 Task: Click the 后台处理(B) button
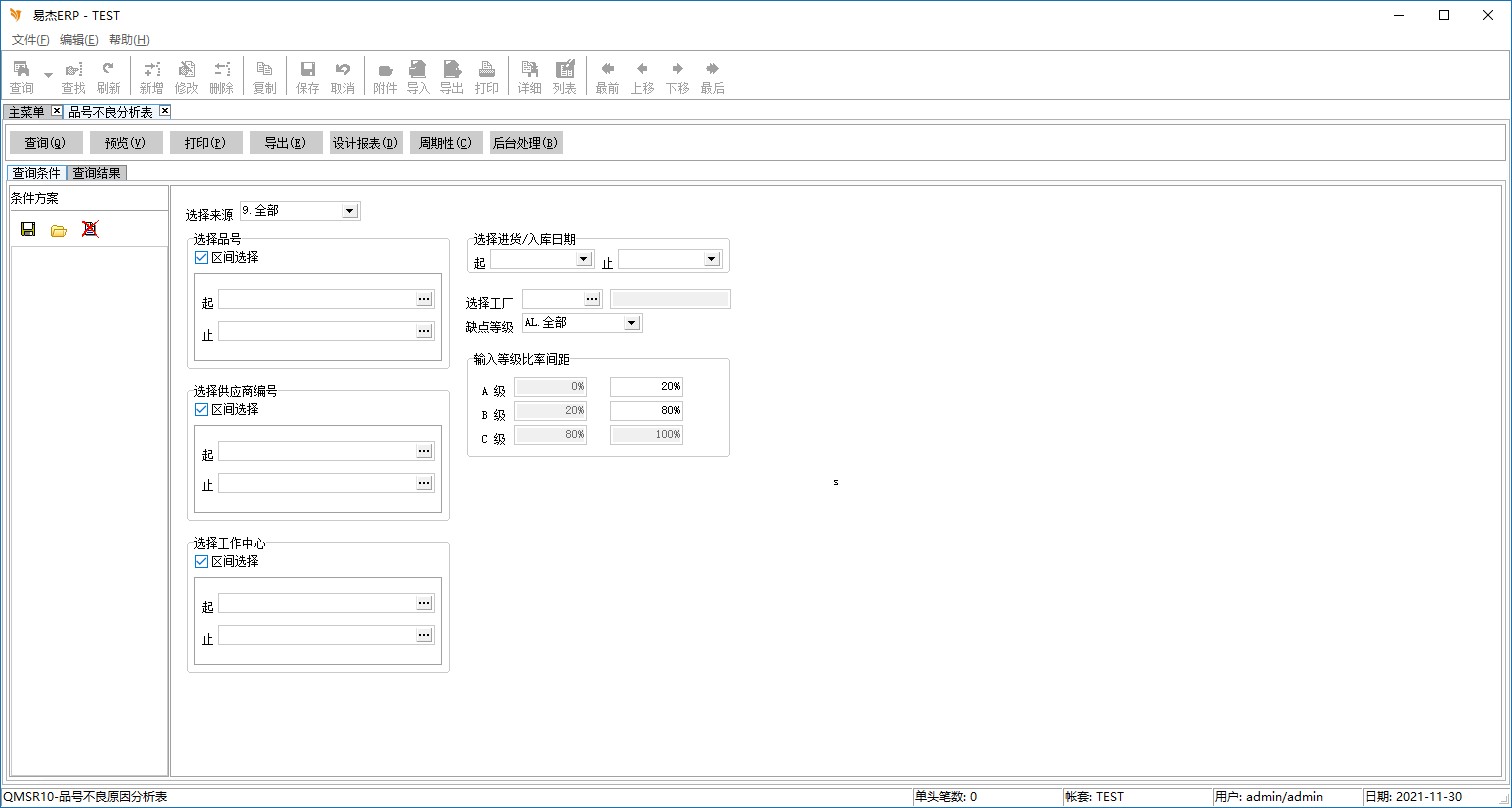[x=525, y=143]
